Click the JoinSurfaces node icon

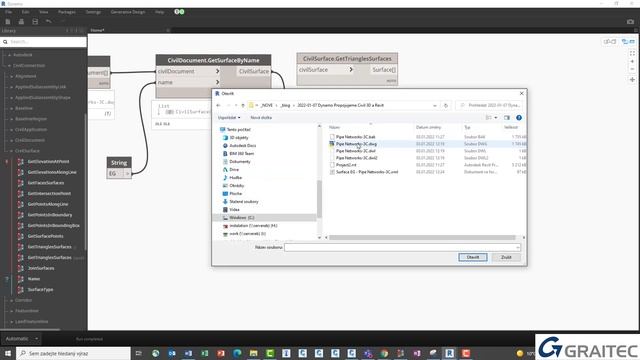pos(20,268)
